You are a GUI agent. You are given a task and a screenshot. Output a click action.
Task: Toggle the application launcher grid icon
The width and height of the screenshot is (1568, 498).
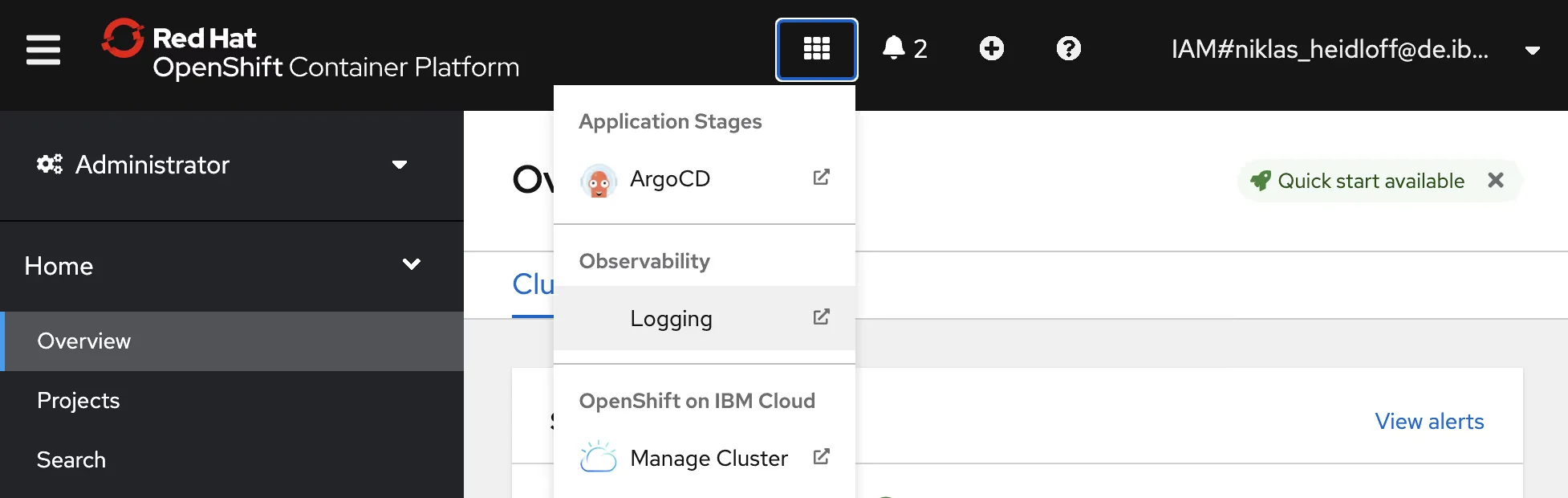817,50
